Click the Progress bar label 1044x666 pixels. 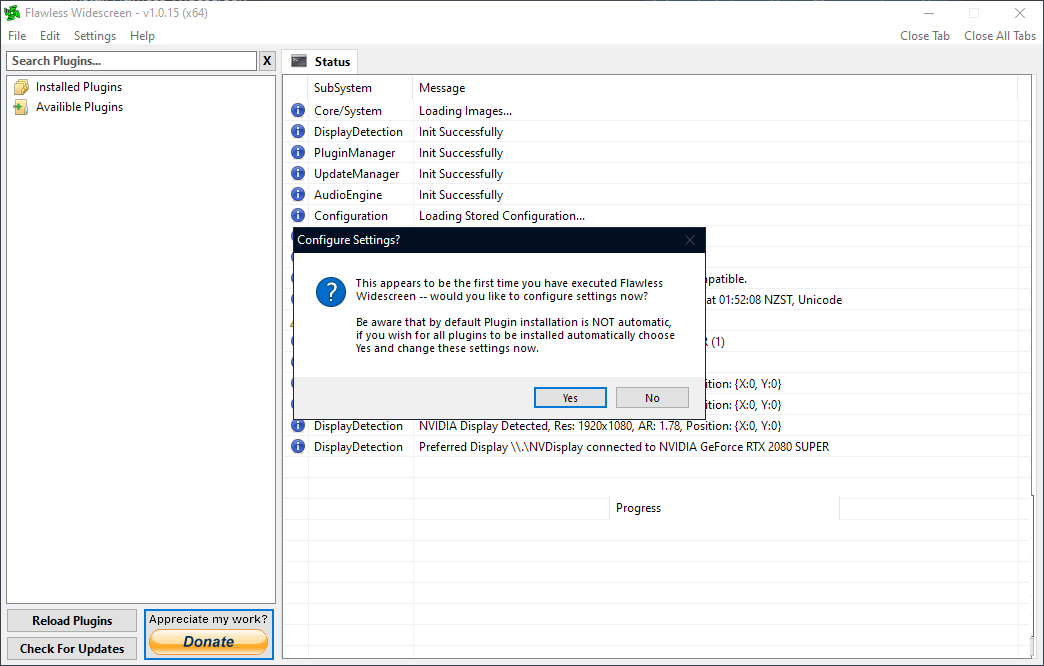coord(639,508)
